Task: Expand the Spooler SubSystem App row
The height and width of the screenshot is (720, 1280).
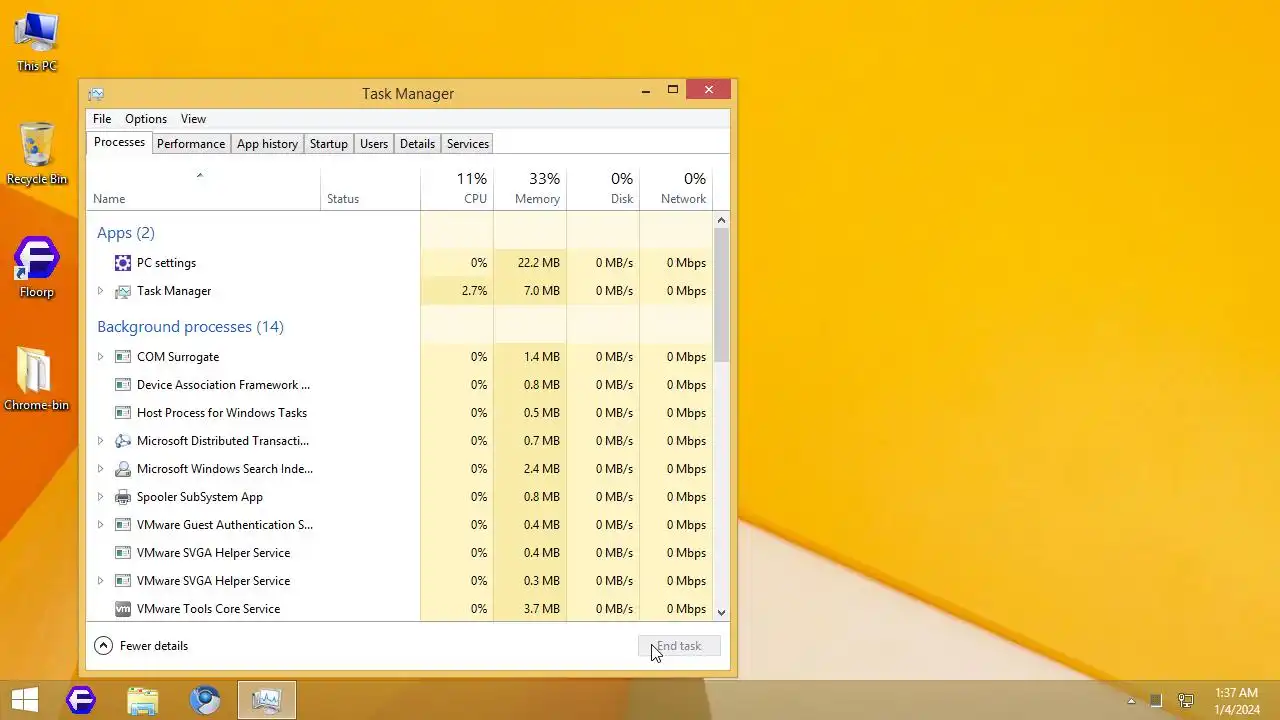Action: coord(100,497)
